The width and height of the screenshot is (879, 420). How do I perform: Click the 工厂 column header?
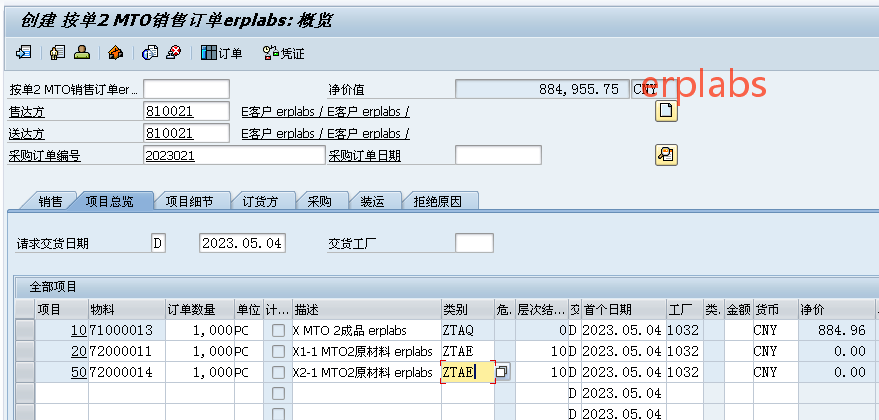coord(684,309)
